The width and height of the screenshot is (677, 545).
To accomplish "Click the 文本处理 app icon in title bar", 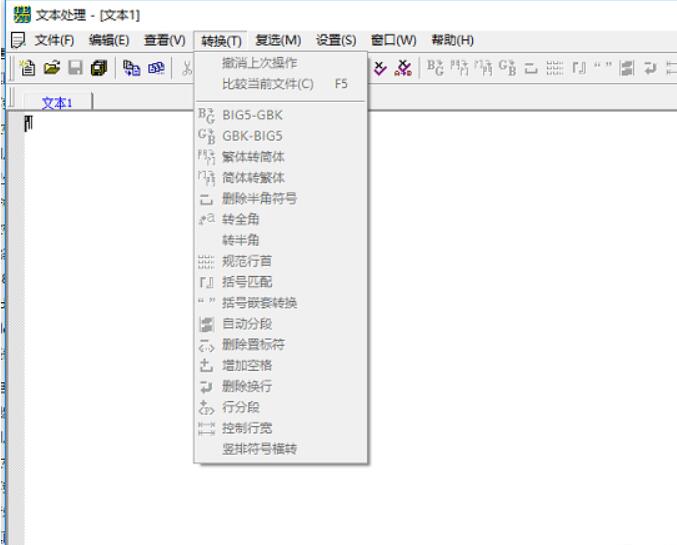I will (x=22, y=15).
